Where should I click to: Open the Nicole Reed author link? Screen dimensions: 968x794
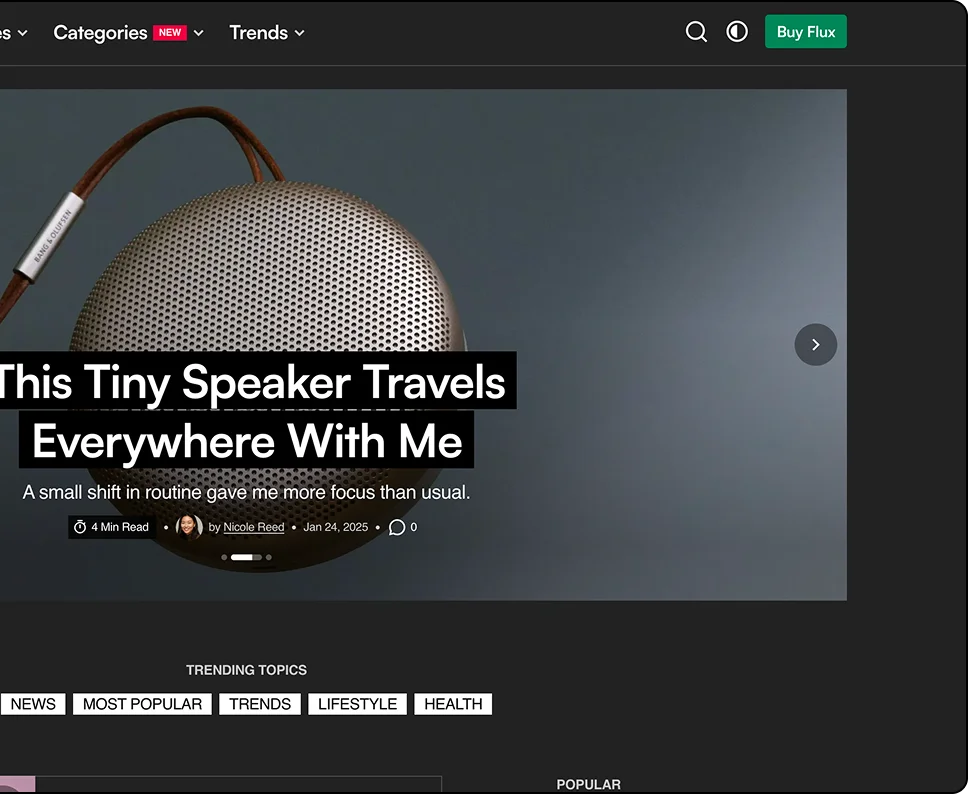[253, 527]
